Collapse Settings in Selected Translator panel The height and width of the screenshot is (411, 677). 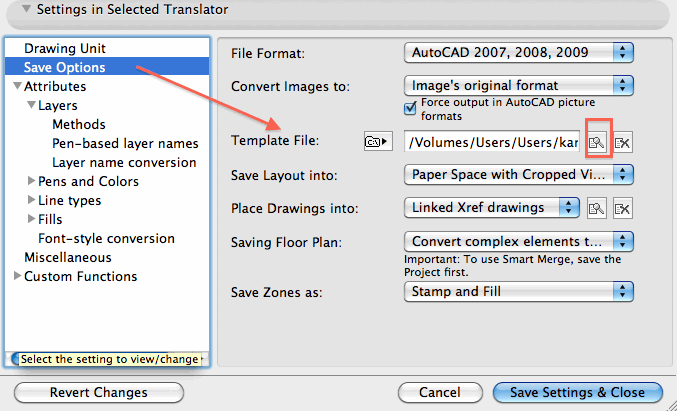[26, 9]
